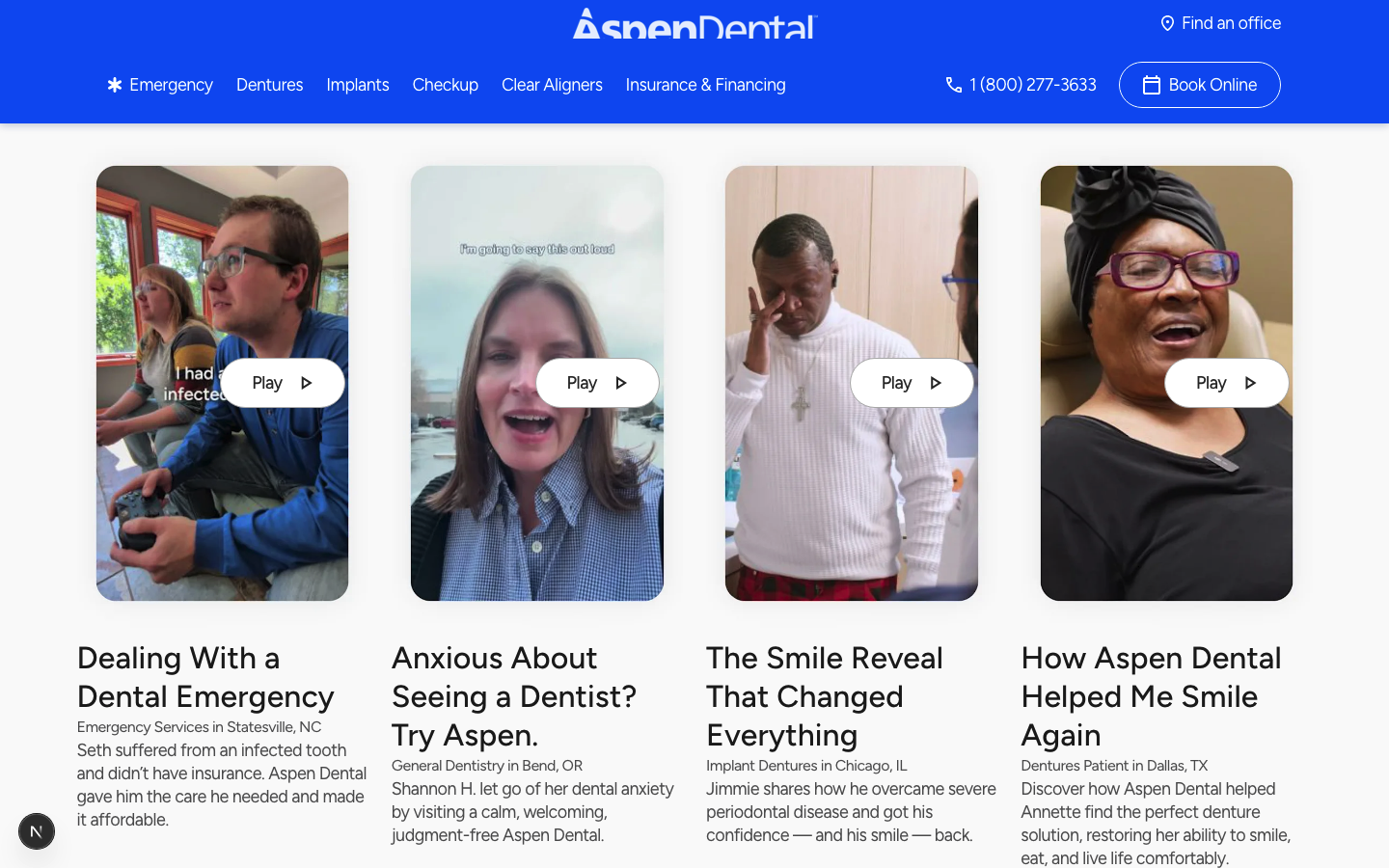Screen dimensions: 1389x868
Task: Click the round N badge icon
Action: [x=37, y=831]
